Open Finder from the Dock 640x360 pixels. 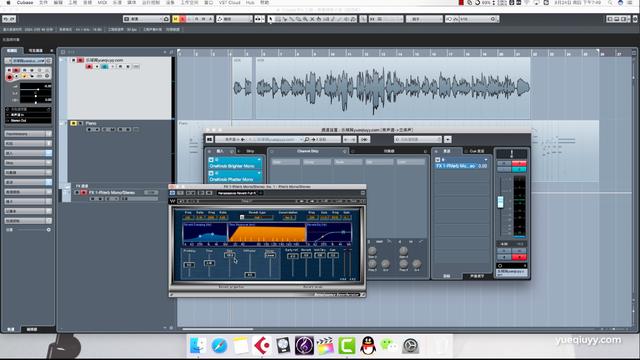point(198,346)
